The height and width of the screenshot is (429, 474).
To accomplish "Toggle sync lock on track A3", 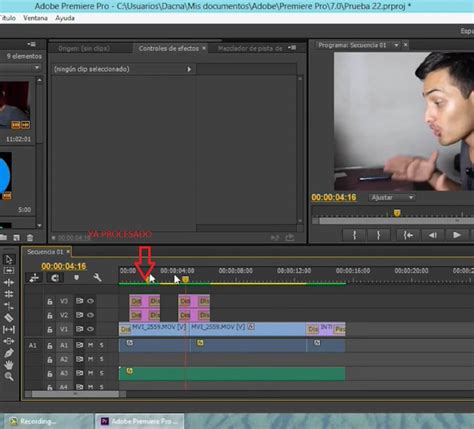I will 79,373.
